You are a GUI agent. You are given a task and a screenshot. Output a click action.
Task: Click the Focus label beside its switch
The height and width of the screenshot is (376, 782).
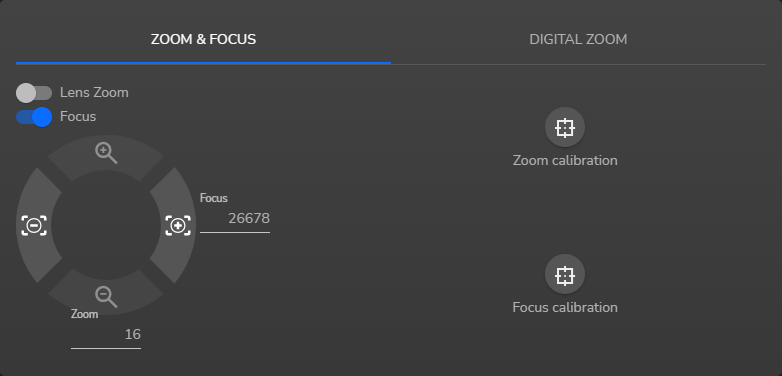pos(78,117)
